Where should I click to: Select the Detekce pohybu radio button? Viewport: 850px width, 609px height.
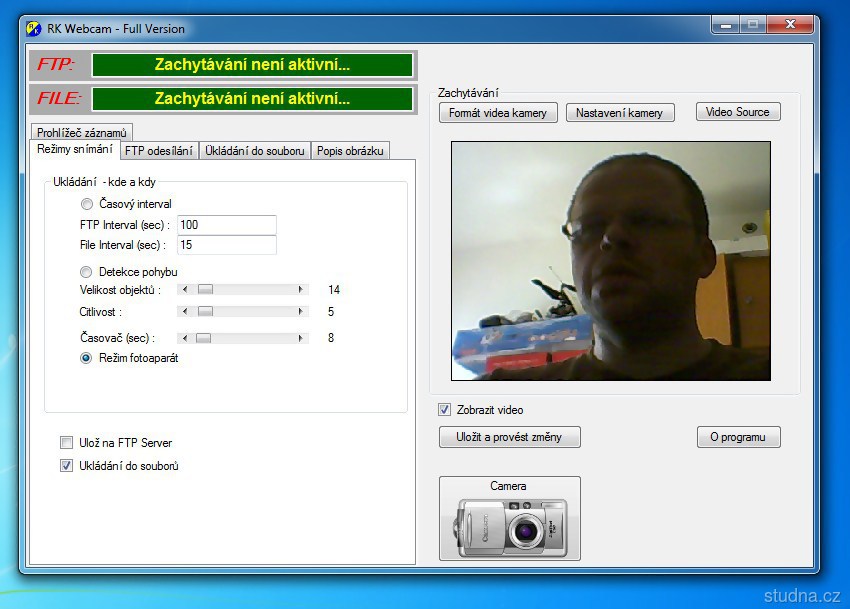(86, 272)
